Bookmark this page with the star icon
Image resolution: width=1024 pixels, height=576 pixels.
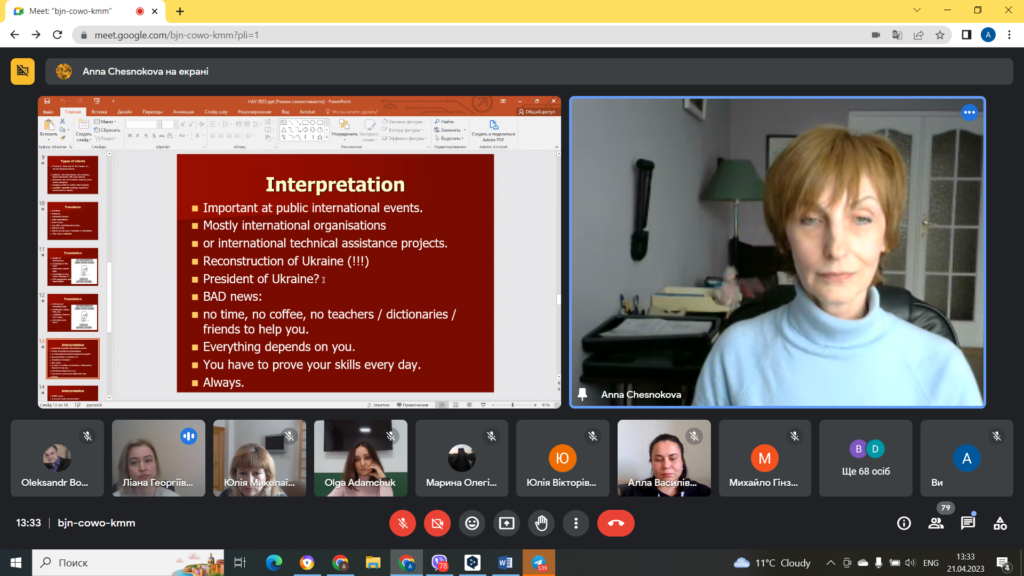pyautogui.click(x=940, y=34)
